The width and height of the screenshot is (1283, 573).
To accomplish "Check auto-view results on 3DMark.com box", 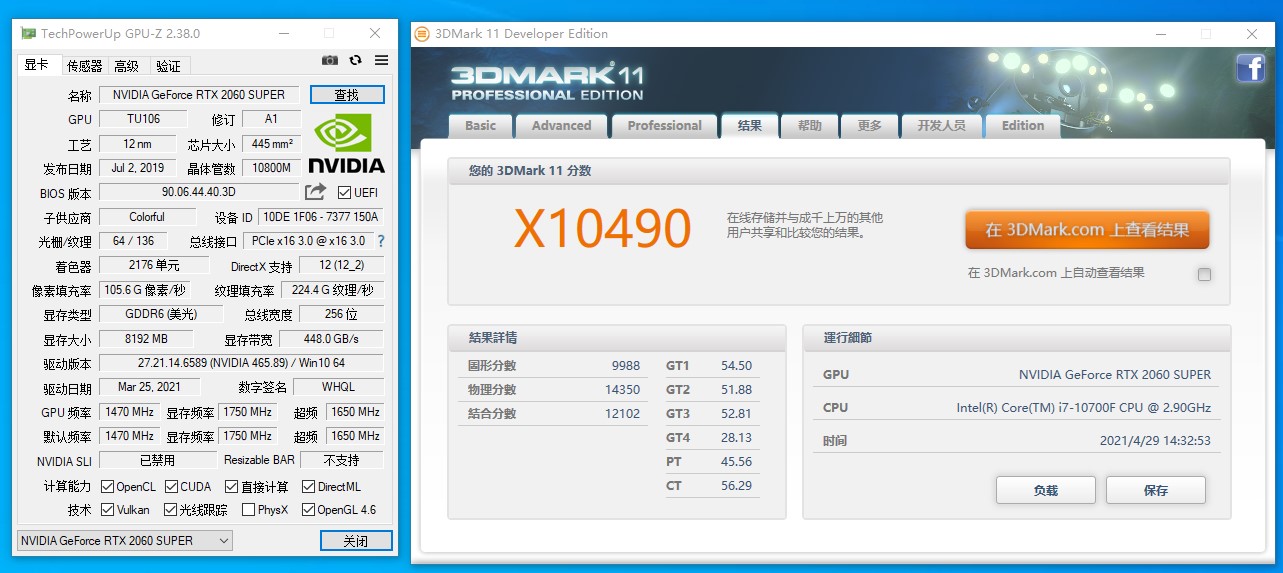I will point(1204,274).
